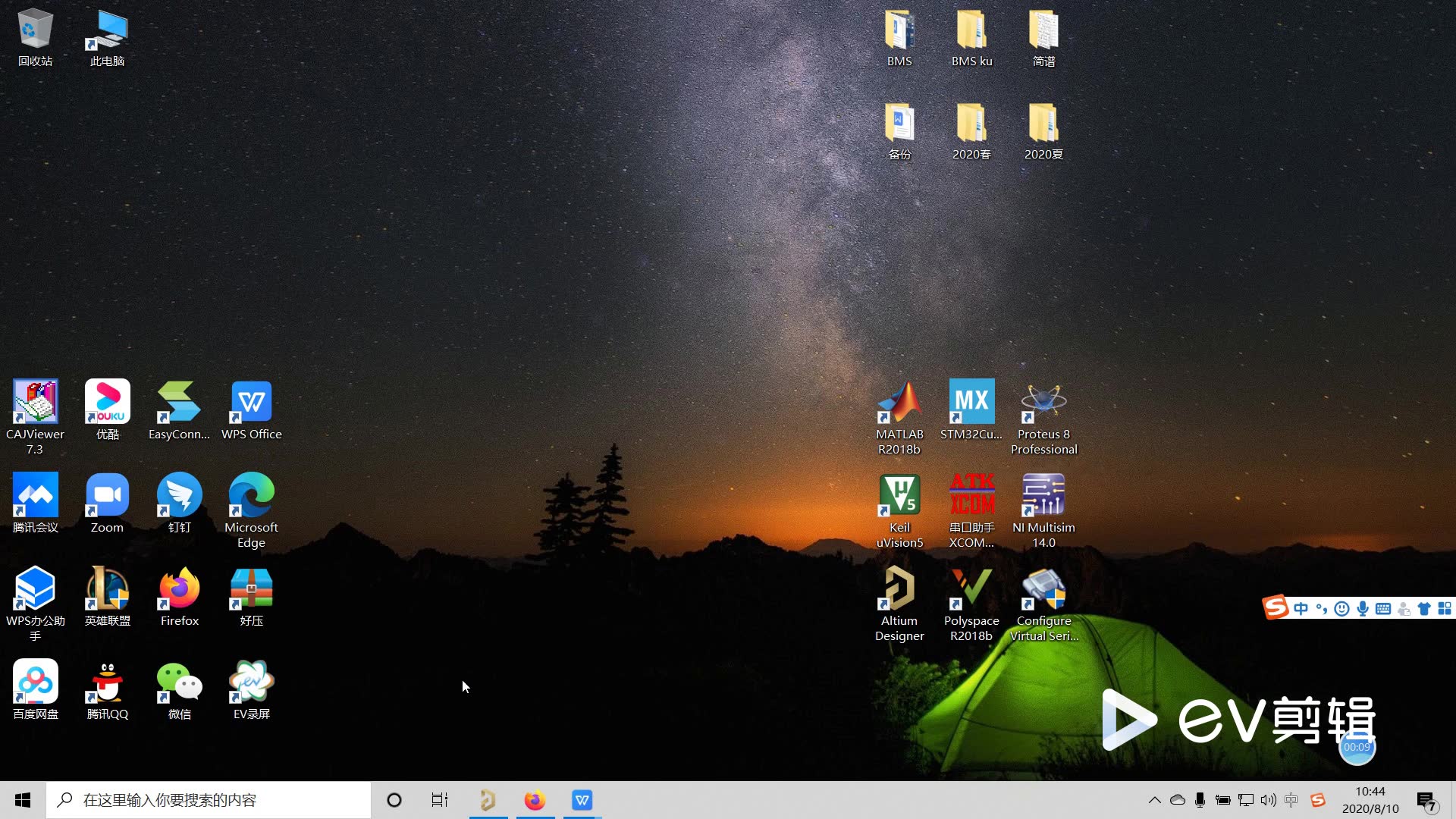Open the MATLAB R2018b desktop shortcut

[x=899, y=403]
